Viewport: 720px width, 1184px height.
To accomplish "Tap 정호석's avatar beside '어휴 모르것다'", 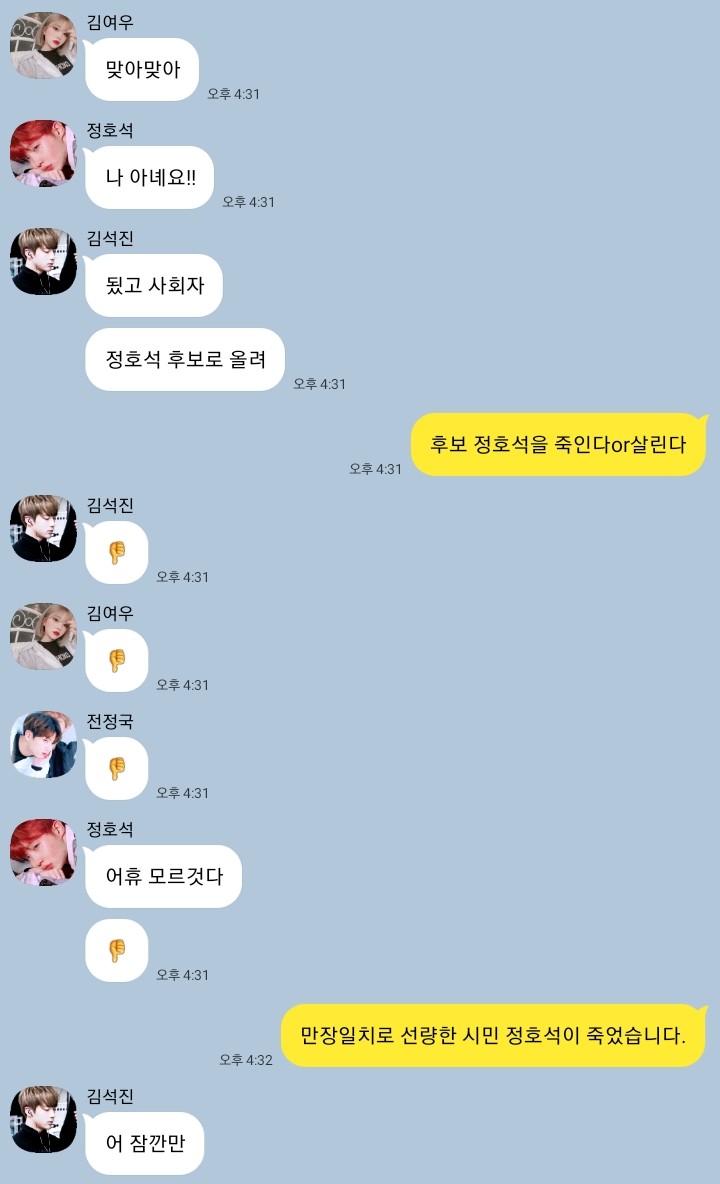I will click(43, 853).
